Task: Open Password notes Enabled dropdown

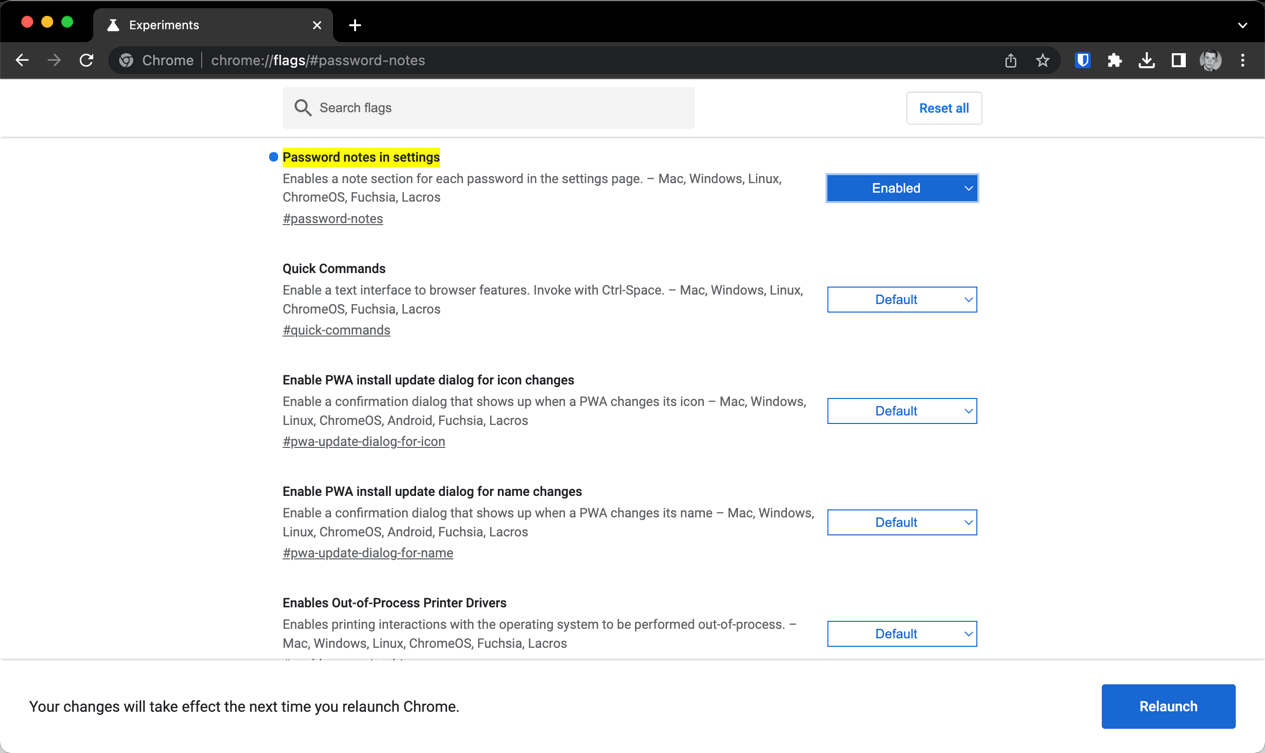Action: pyautogui.click(x=901, y=188)
